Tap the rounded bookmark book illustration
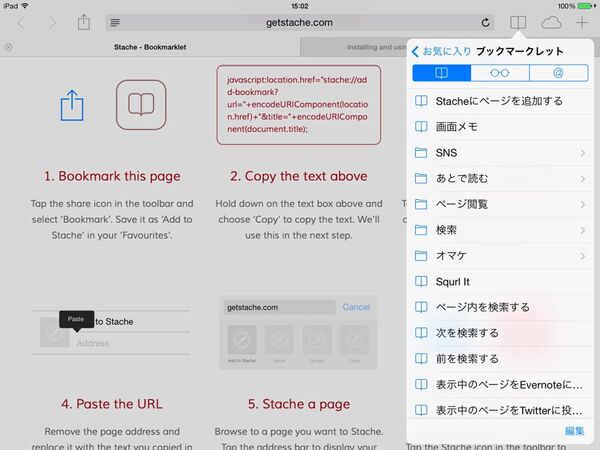This screenshot has width=600, height=450. tap(141, 105)
